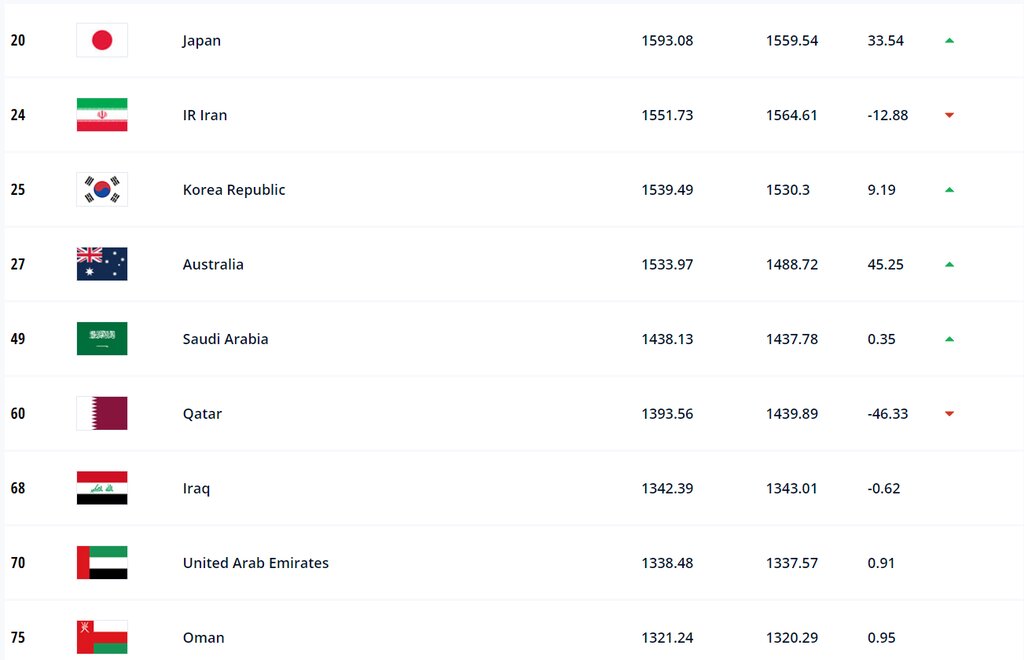Open the Korea Republic team link
The image size is (1024, 660).
(234, 190)
